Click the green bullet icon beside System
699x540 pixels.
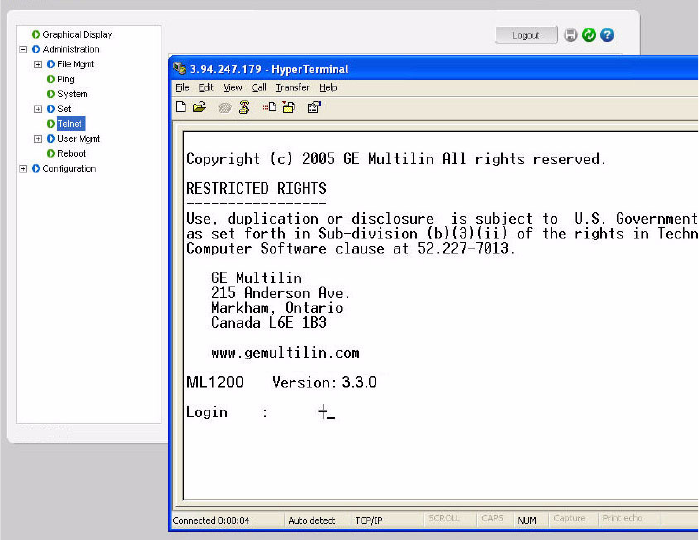pyautogui.click(x=51, y=94)
